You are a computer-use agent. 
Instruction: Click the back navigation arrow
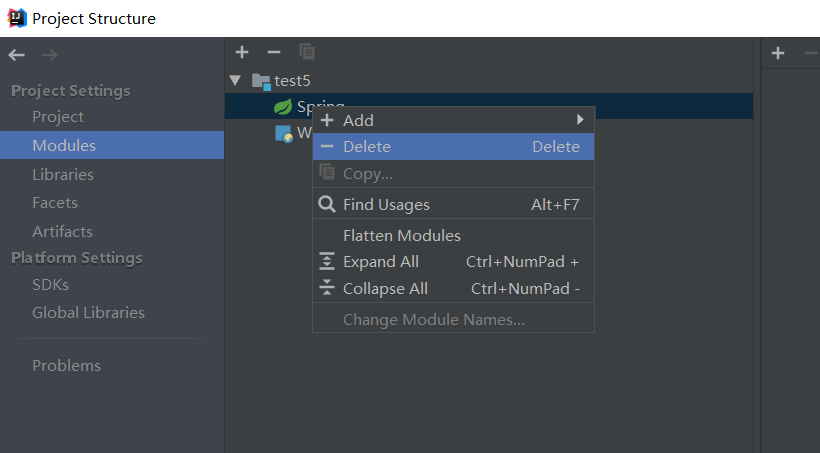(x=16, y=56)
